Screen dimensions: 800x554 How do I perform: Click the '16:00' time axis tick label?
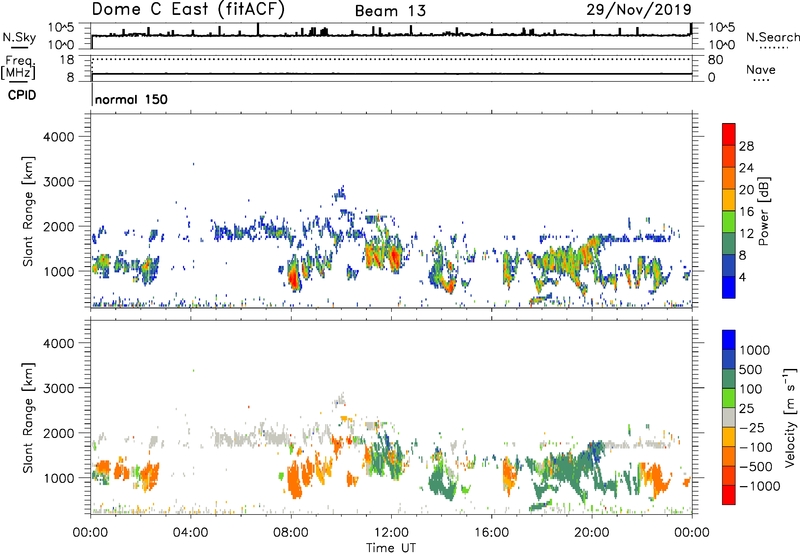(x=491, y=533)
